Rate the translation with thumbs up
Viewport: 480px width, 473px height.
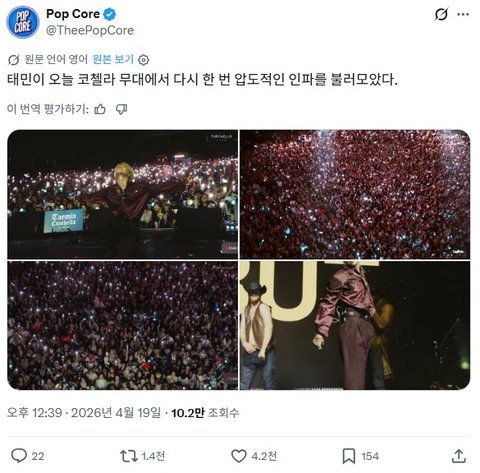click(100, 109)
